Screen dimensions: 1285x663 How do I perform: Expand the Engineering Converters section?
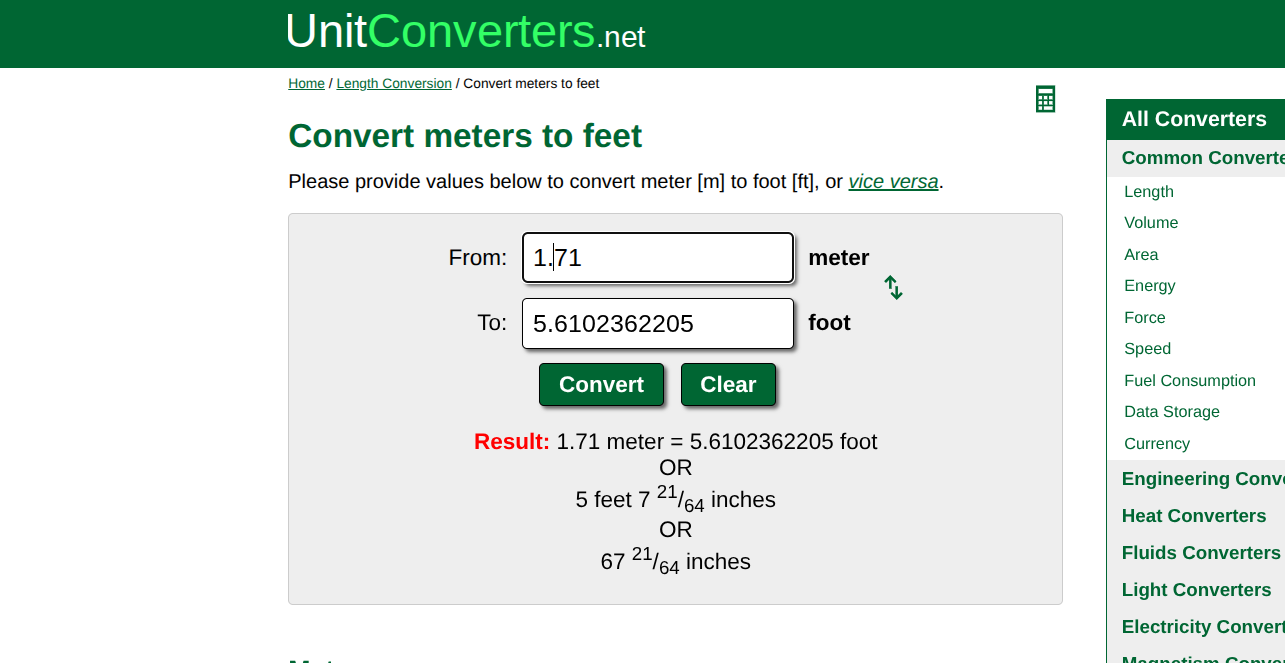coord(1202,479)
